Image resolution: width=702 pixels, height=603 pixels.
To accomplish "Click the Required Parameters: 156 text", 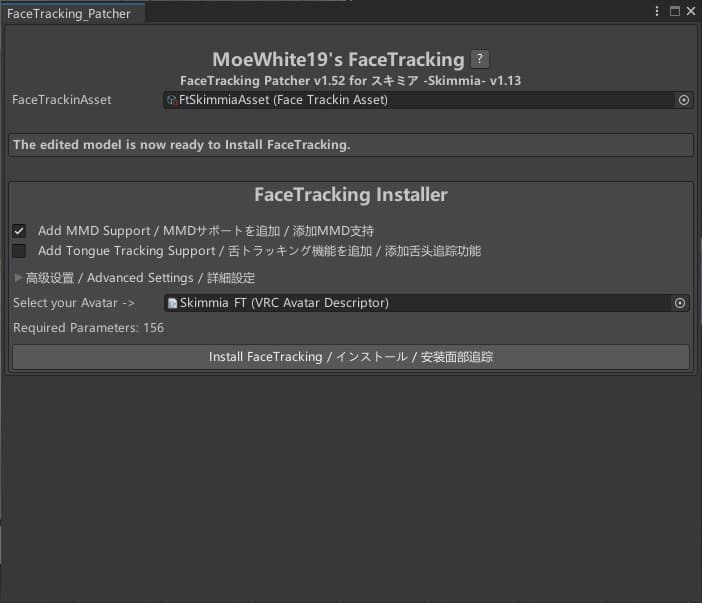I will pos(88,328).
